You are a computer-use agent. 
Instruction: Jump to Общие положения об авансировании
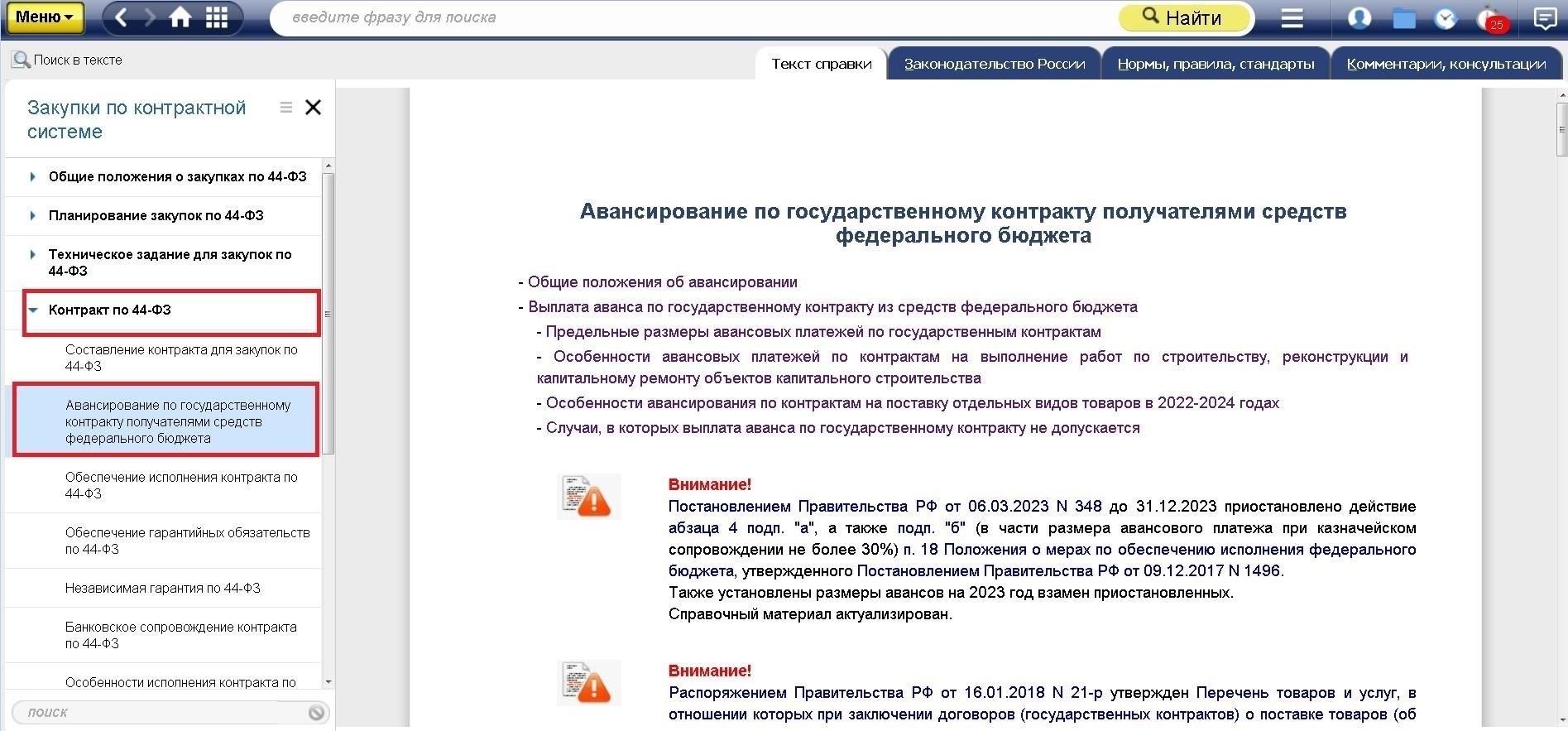[662, 282]
